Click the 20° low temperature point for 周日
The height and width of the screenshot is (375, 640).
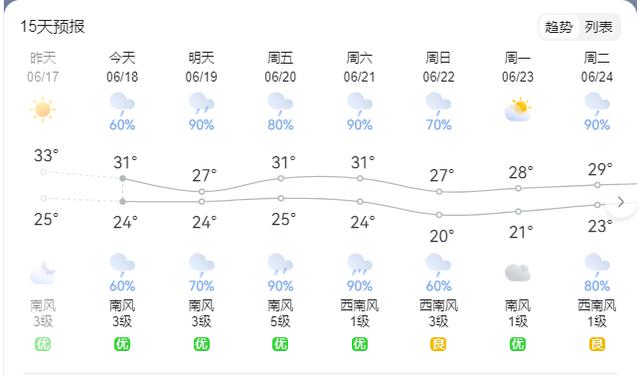[439, 215]
